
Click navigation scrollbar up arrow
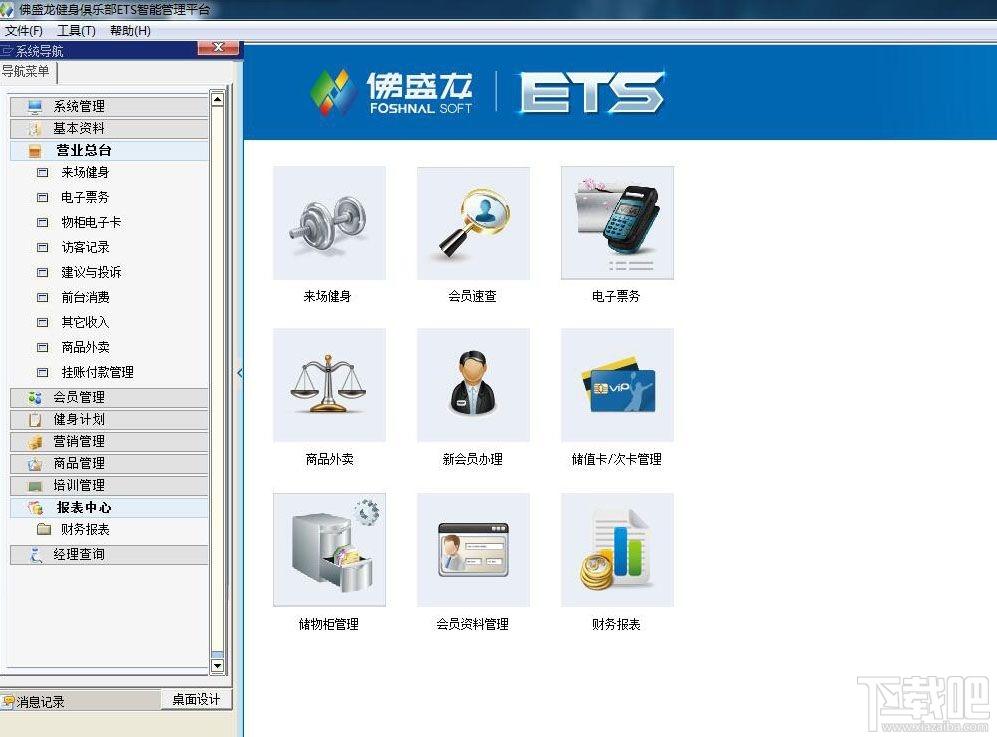click(x=217, y=99)
